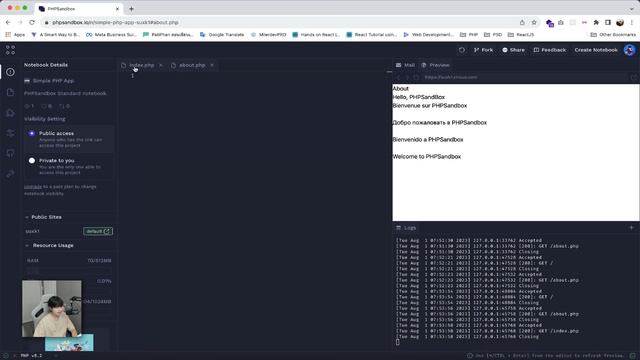Open the Files explorer sidebar icon
This screenshot has width=640, height=360.
click(11, 93)
